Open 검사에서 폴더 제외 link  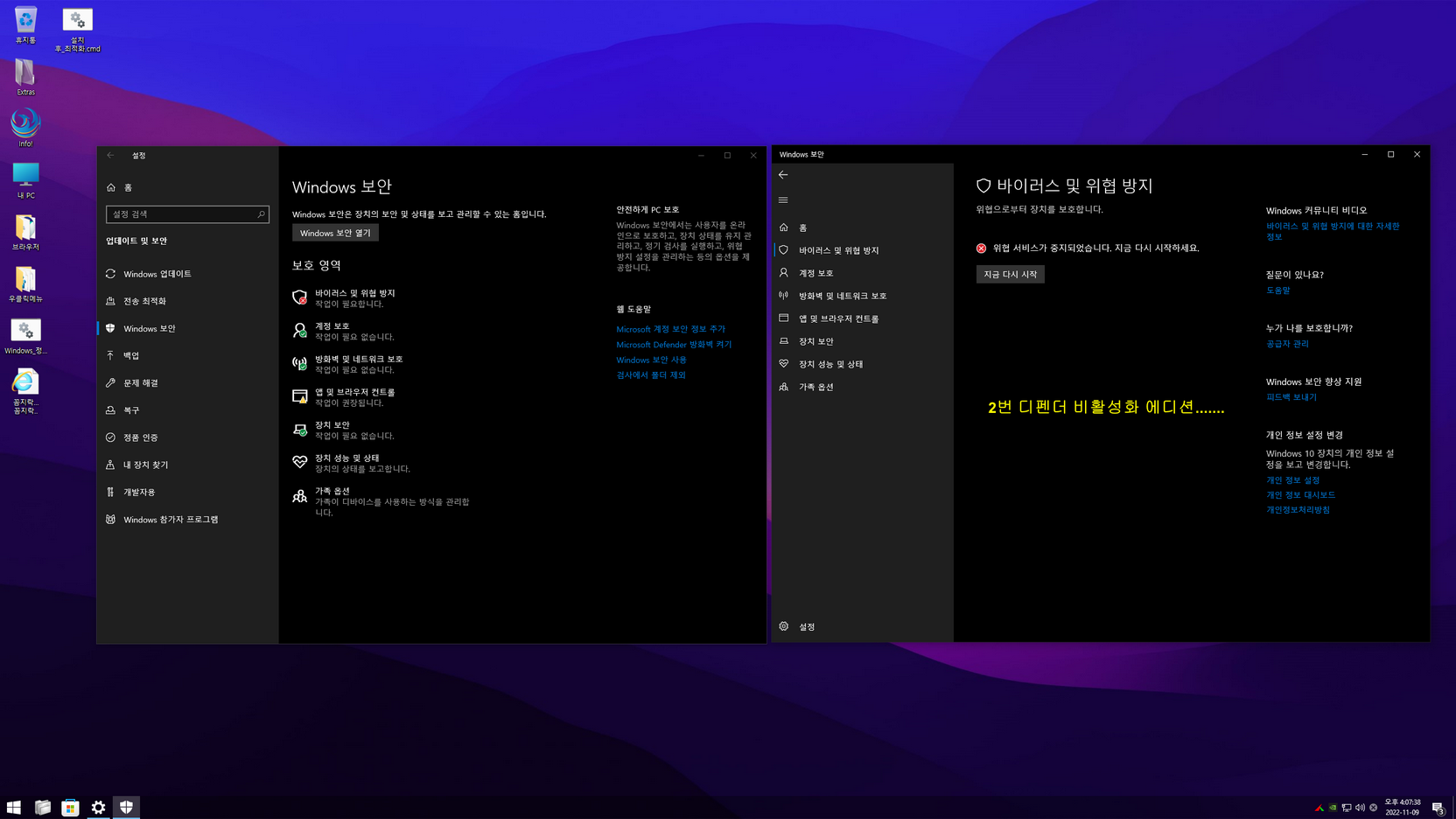coord(651,375)
